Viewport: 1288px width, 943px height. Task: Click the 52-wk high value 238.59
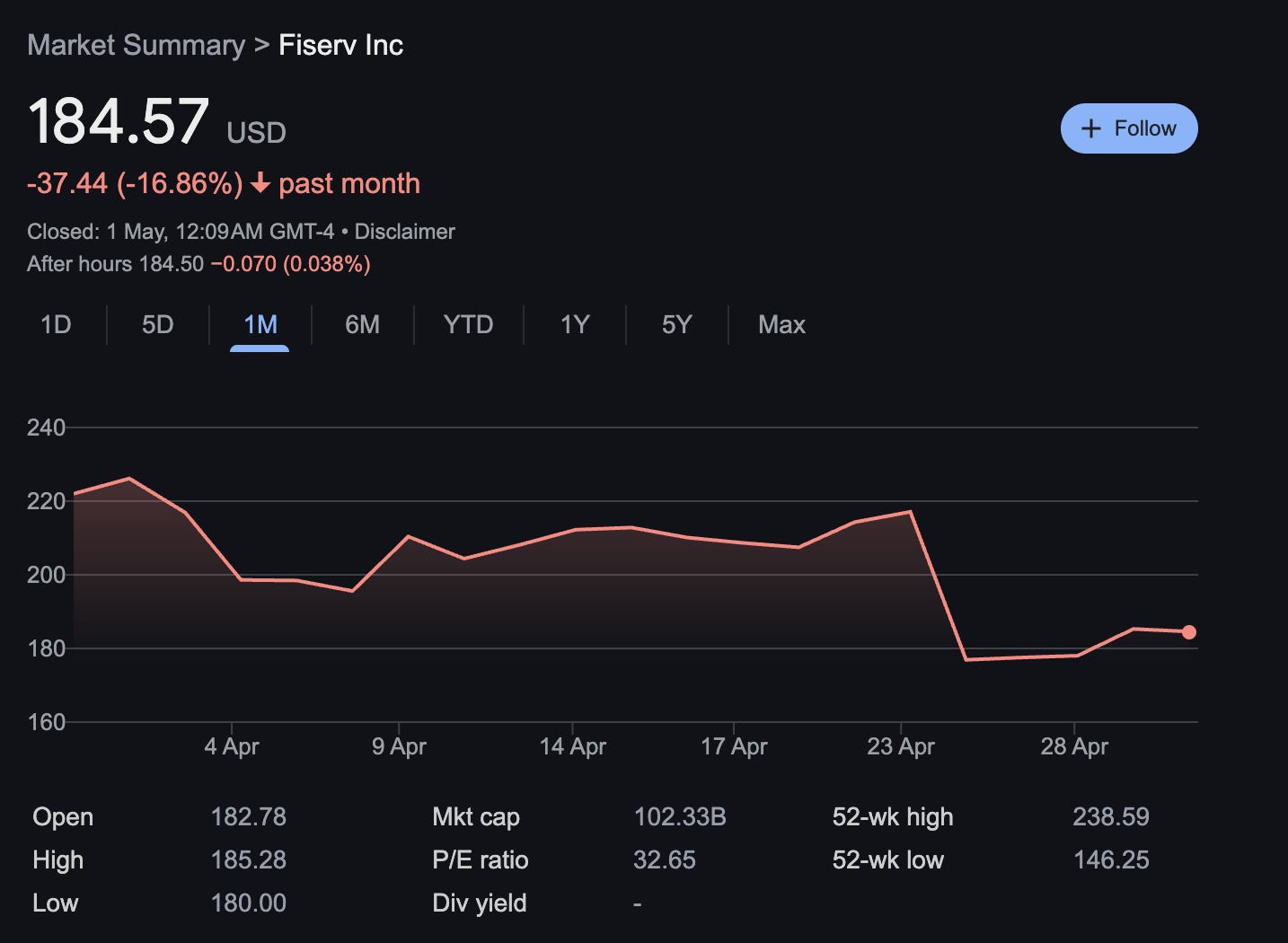1111,816
